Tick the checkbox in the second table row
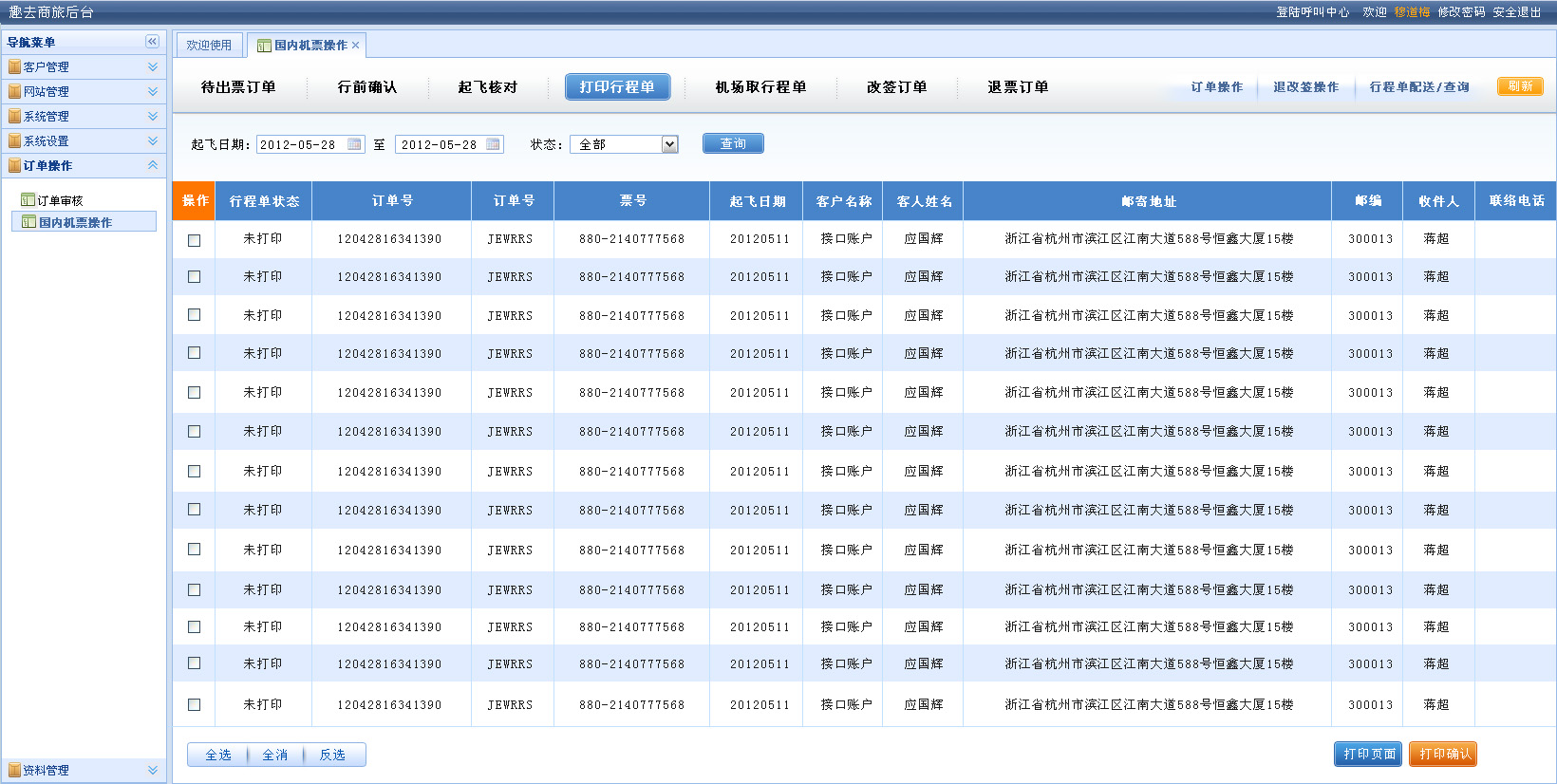The height and width of the screenshot is (784, 1557). tap(195, 277)
